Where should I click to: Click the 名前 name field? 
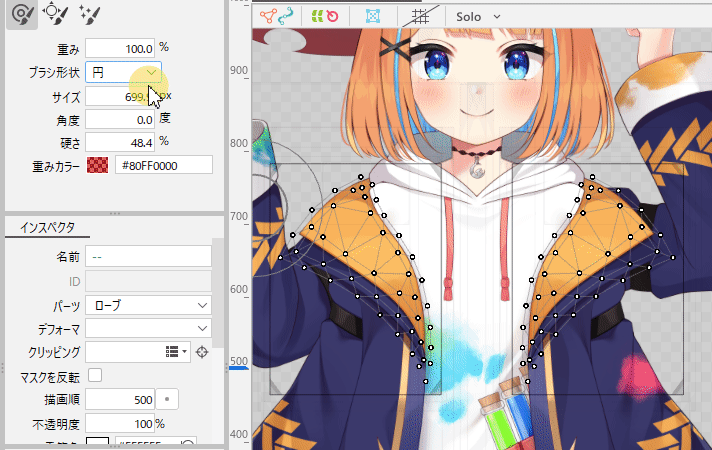148,257
